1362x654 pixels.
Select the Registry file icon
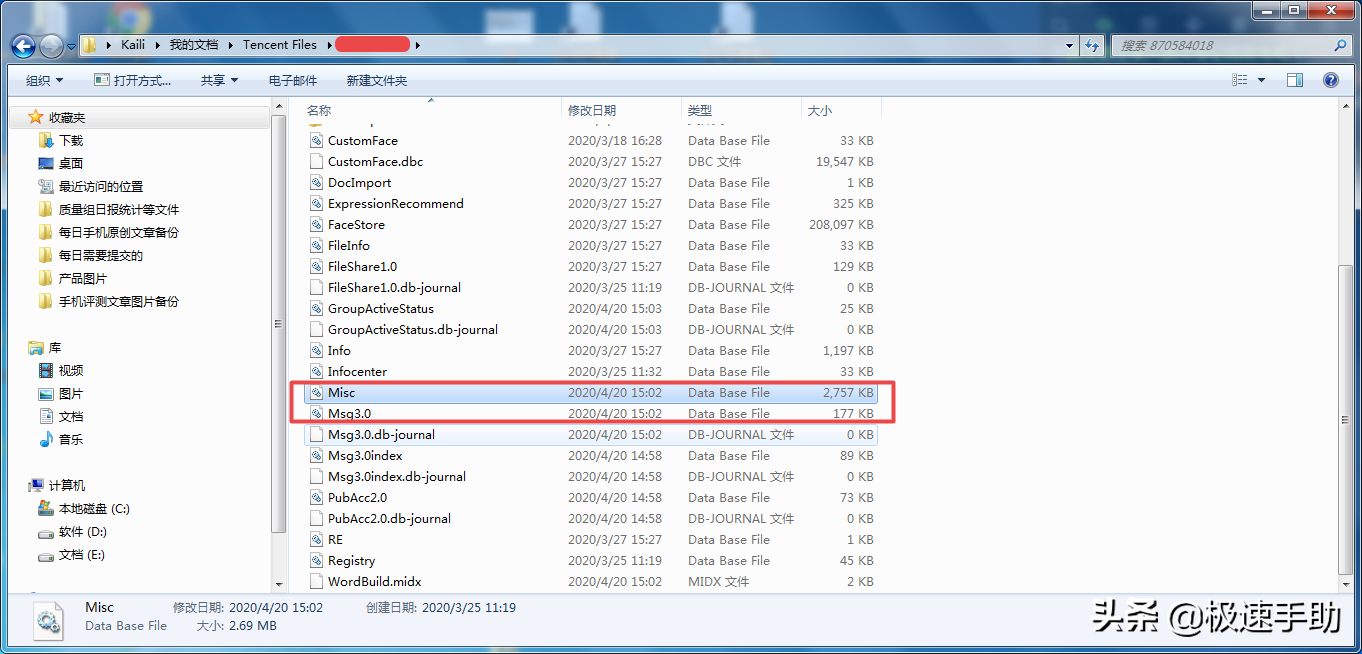[x=316, y=561]
